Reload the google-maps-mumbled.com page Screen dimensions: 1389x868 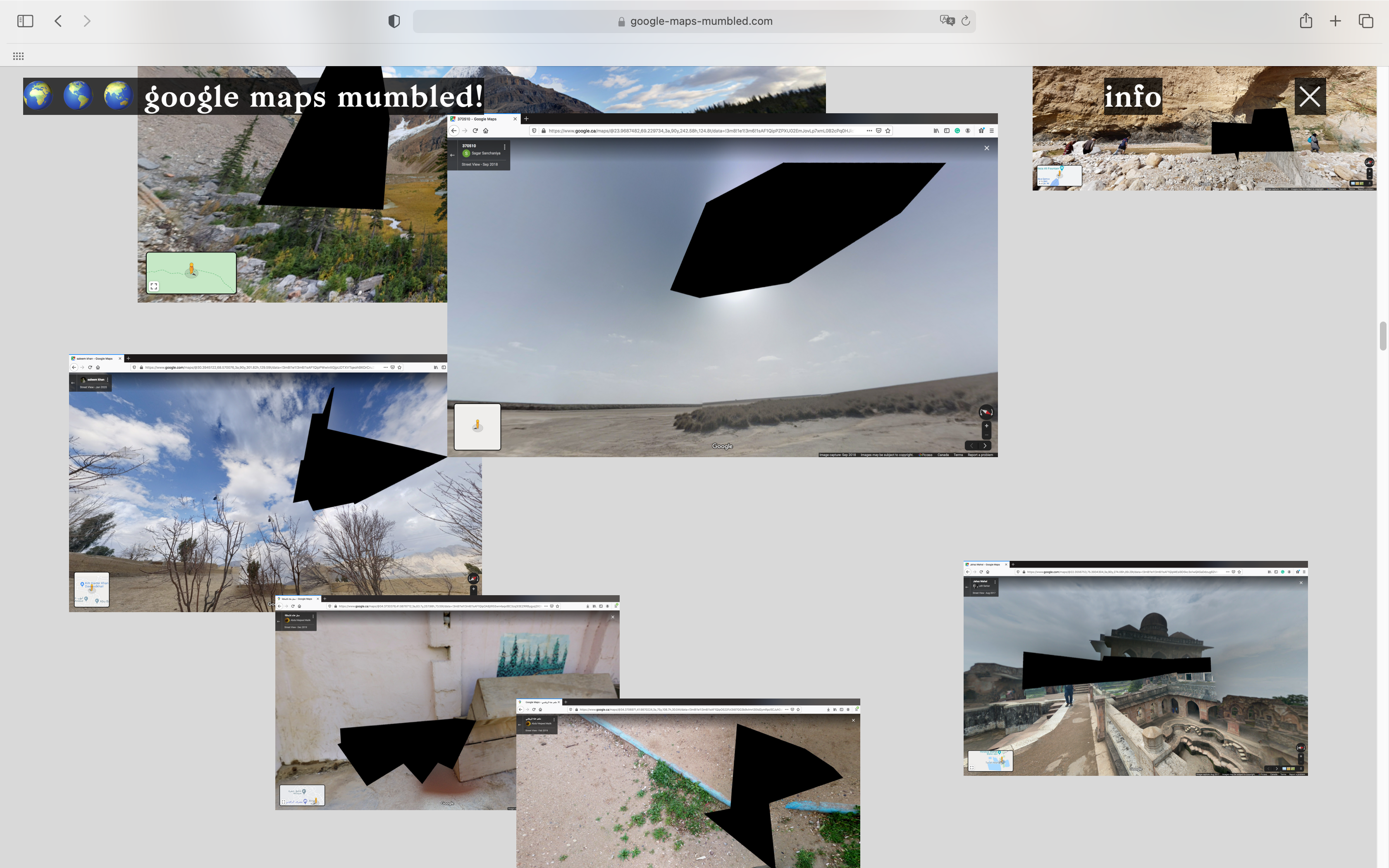tap(966, 21)
